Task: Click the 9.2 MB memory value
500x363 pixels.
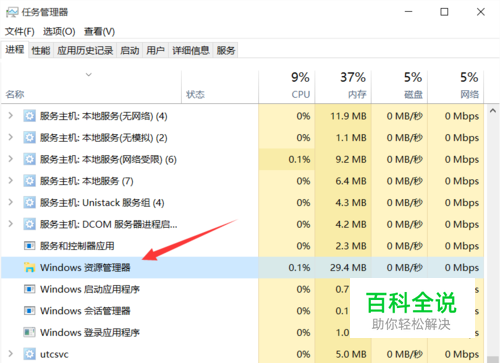Action: tap(351, 159)
